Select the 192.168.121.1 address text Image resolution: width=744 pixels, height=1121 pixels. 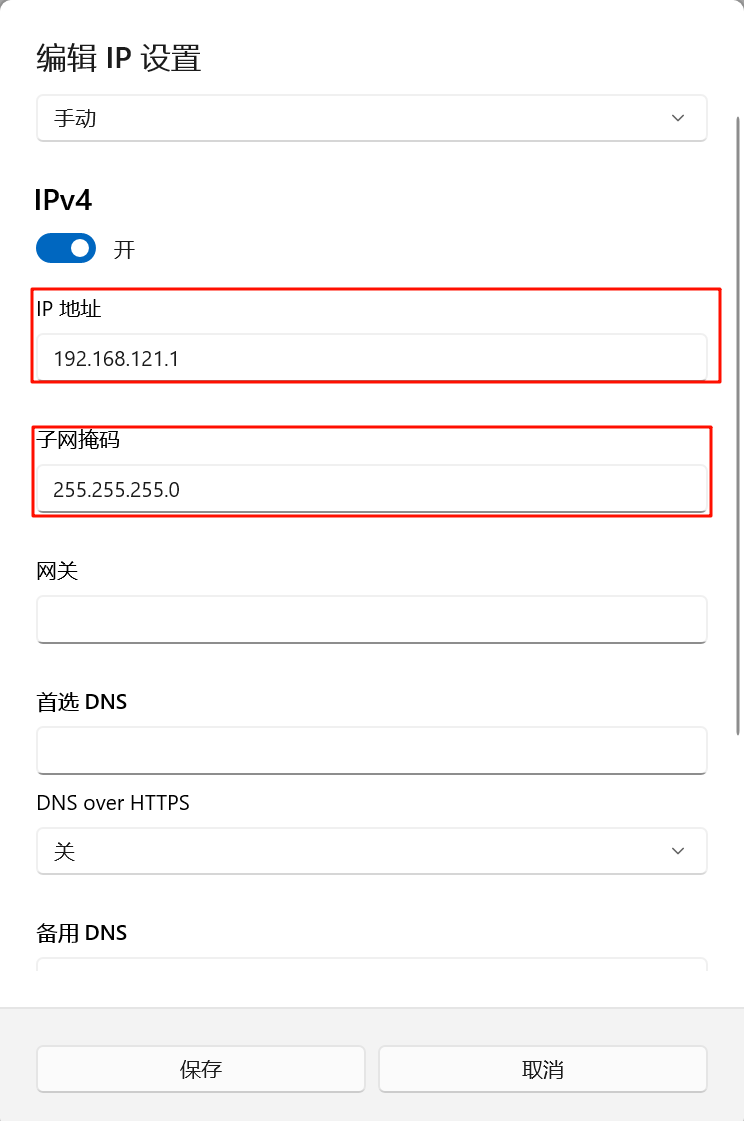[x=116, y=359]
